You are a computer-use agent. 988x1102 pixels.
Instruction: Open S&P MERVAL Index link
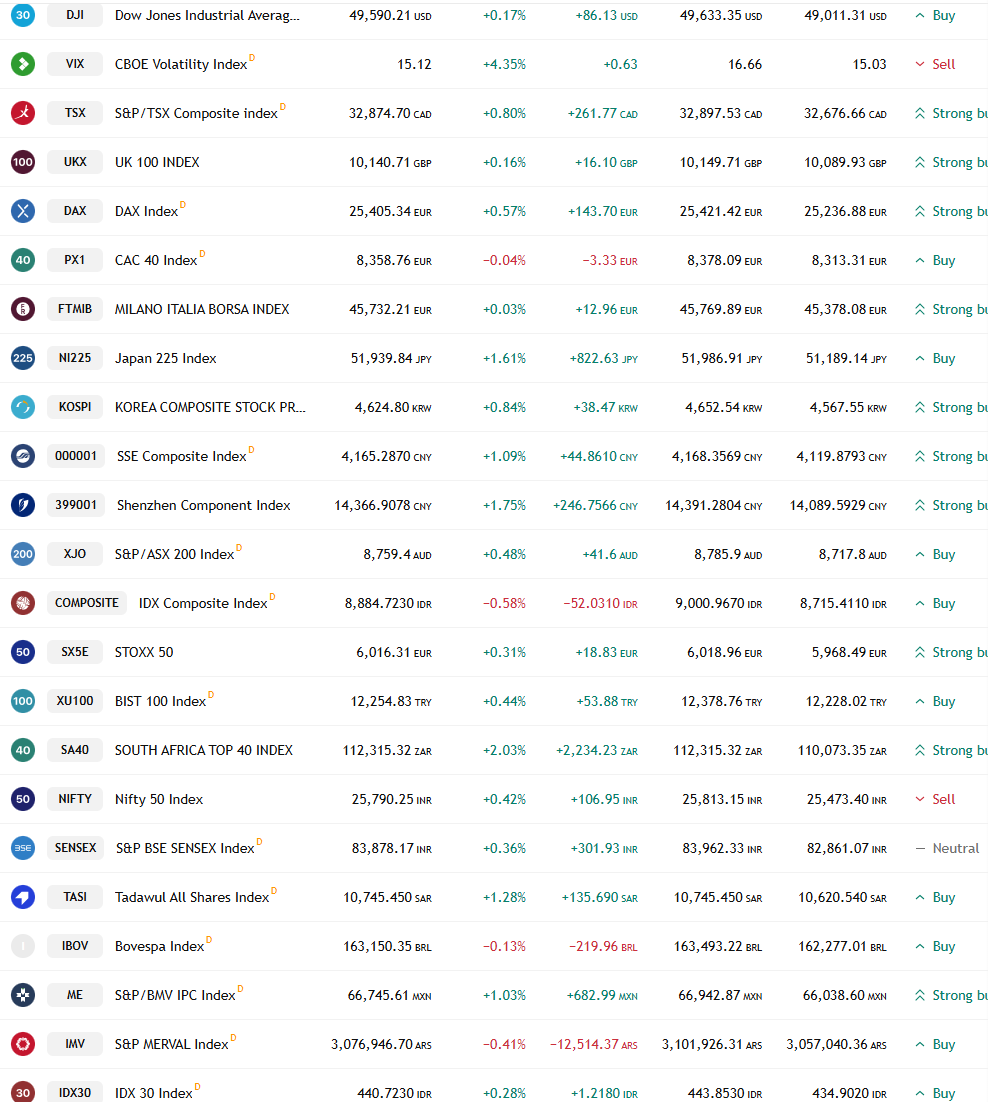pyautogui.click(x=172, y=1044)
